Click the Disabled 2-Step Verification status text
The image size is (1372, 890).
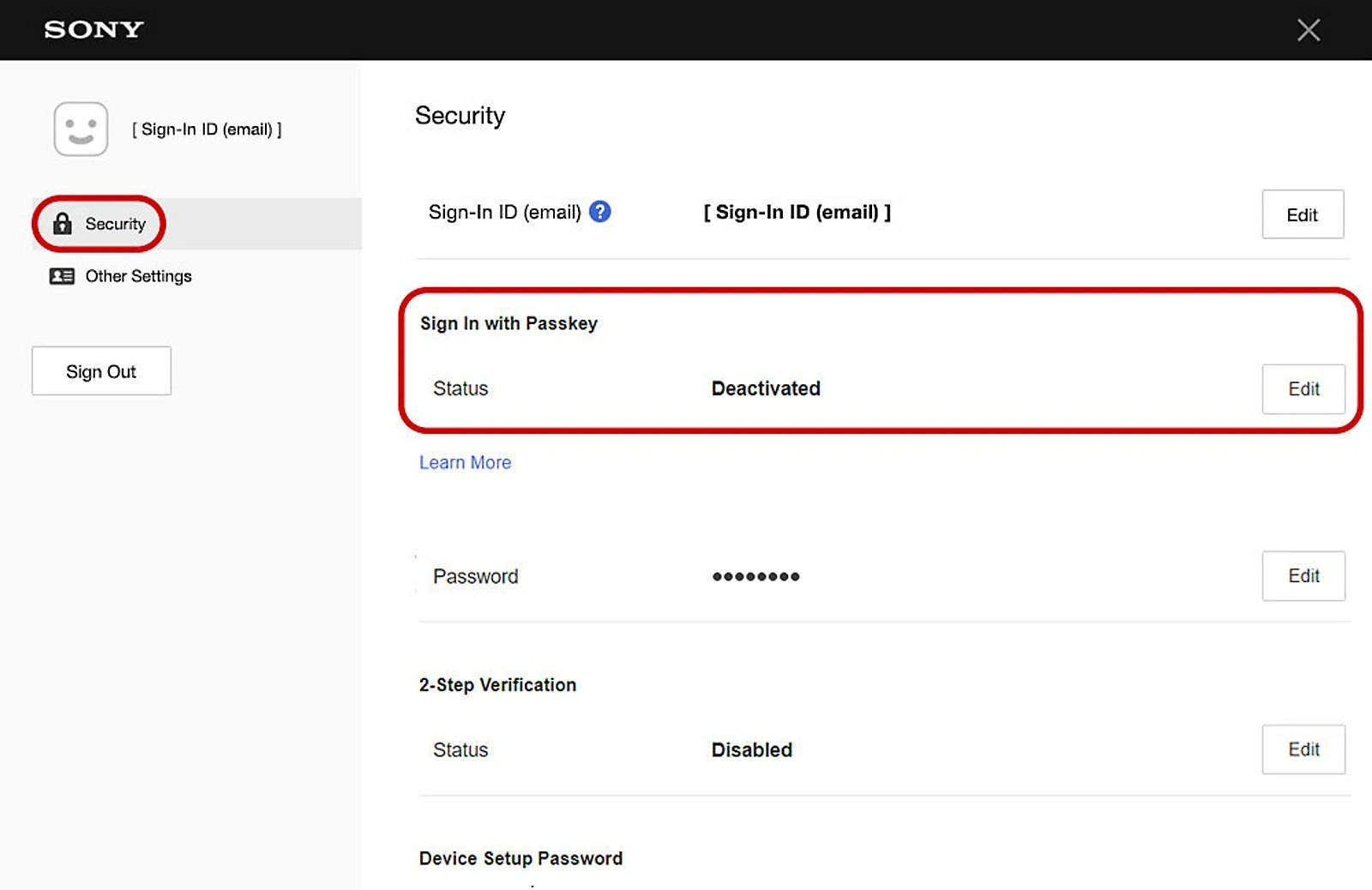[751, 750]
